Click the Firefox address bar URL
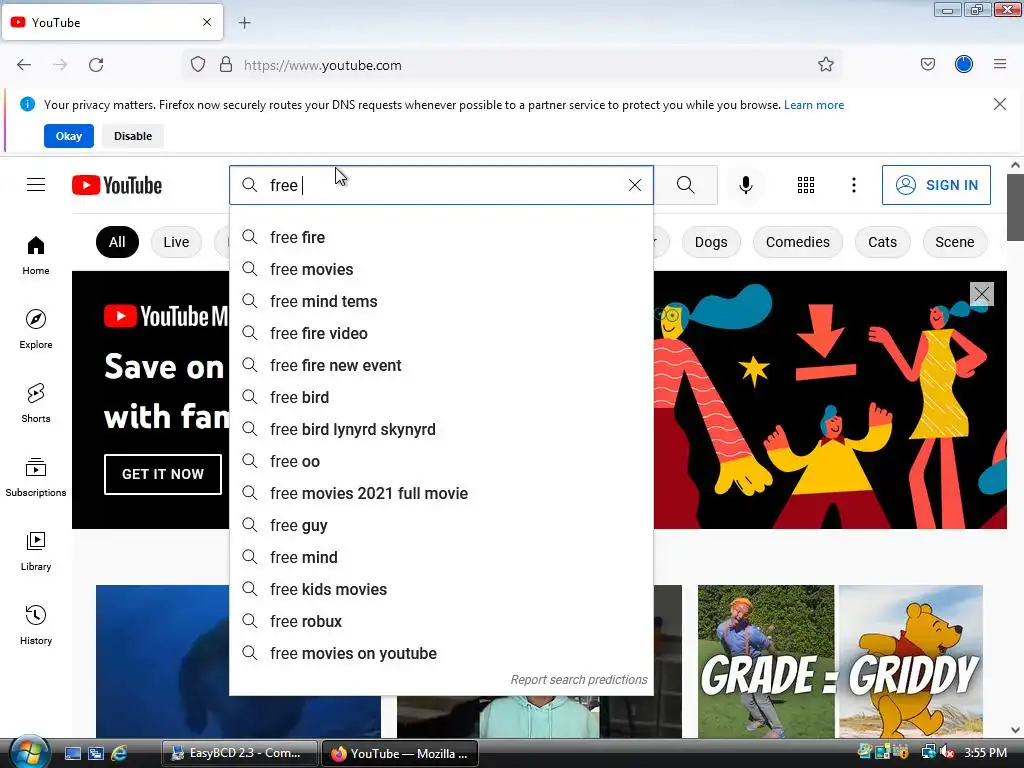 [323, 65]
